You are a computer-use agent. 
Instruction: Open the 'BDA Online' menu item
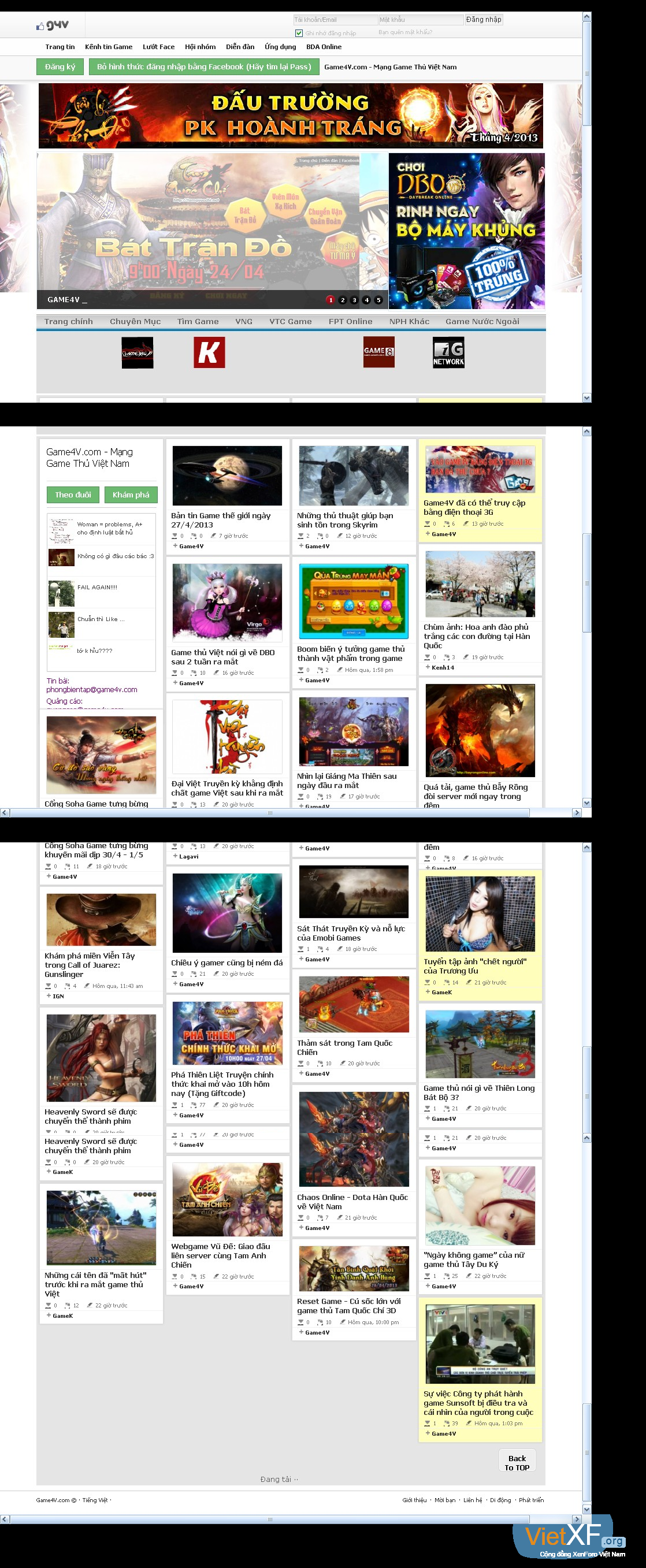coord(324,47)
